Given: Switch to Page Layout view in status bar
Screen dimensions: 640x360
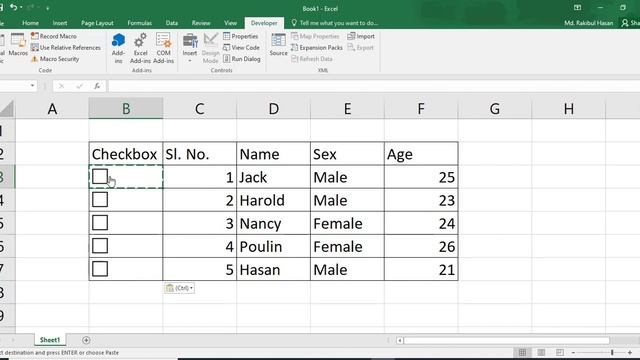Looking at the screenshot, I should [x=541, y=352].
